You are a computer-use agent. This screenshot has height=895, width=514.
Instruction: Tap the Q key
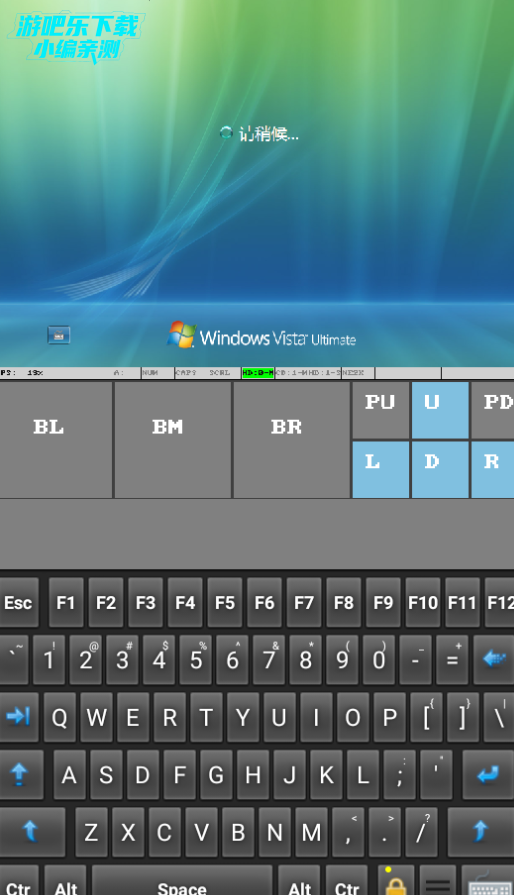(60, 717)
